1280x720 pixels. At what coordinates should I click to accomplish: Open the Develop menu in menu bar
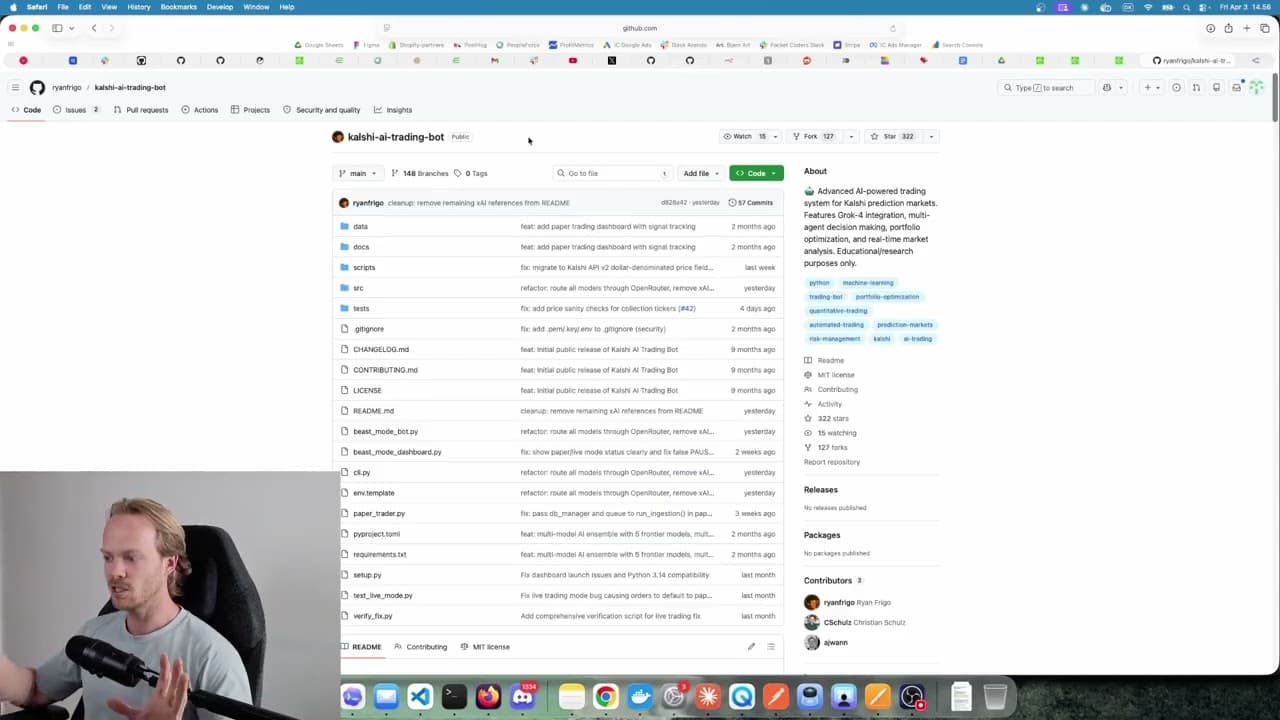pos(220,7)
